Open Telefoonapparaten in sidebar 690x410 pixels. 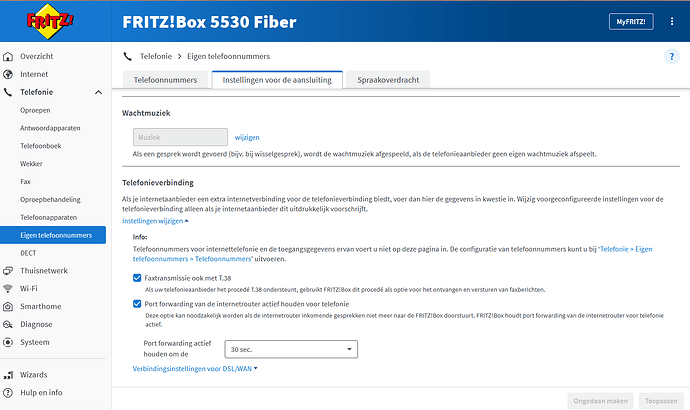pyautogui.click(x=48, y=217)
